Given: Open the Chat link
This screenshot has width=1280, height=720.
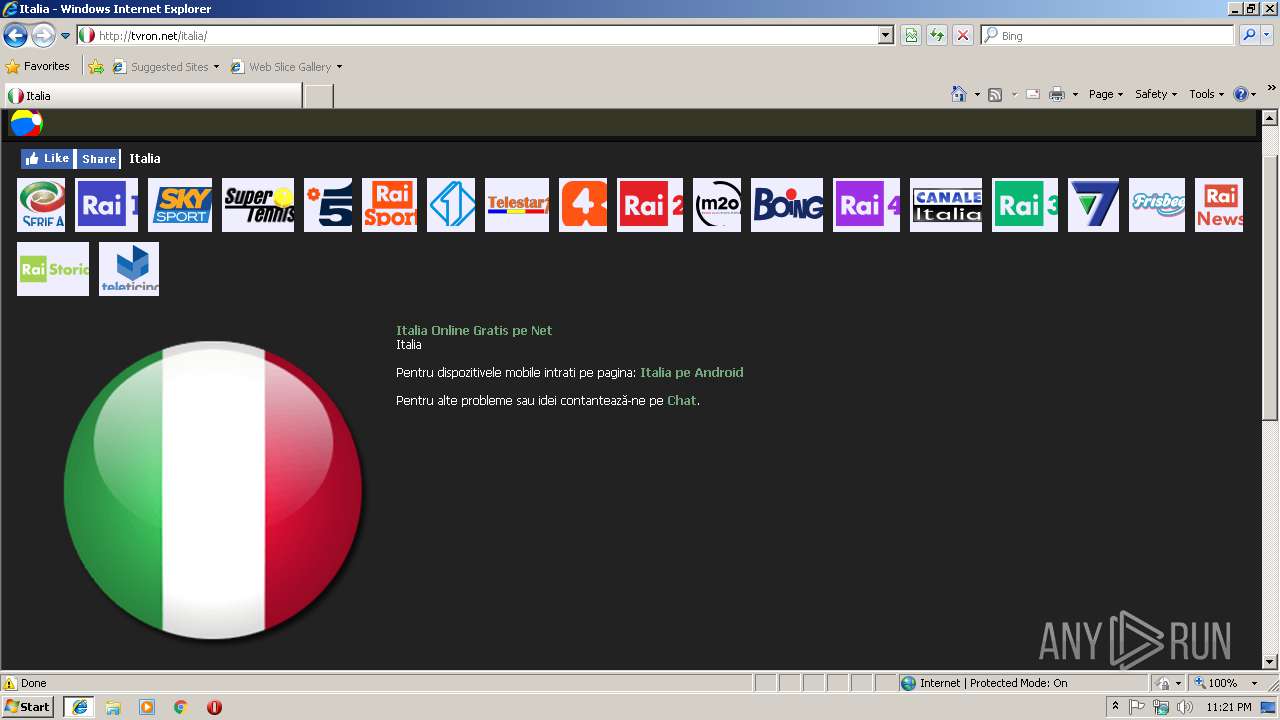Looking at the screenshot, I should coord(682,400).
